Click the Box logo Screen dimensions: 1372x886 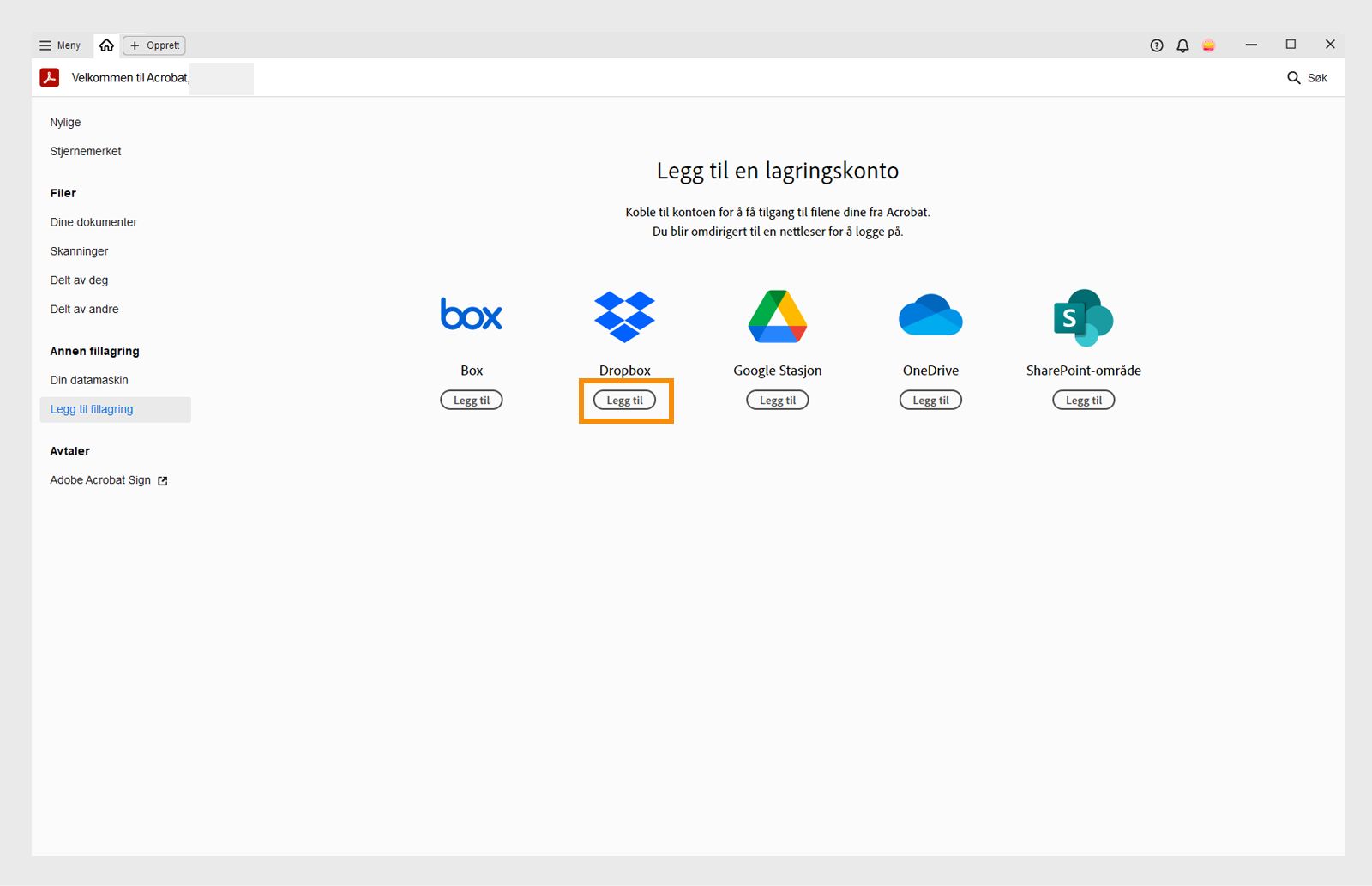(x=472, y=315)
